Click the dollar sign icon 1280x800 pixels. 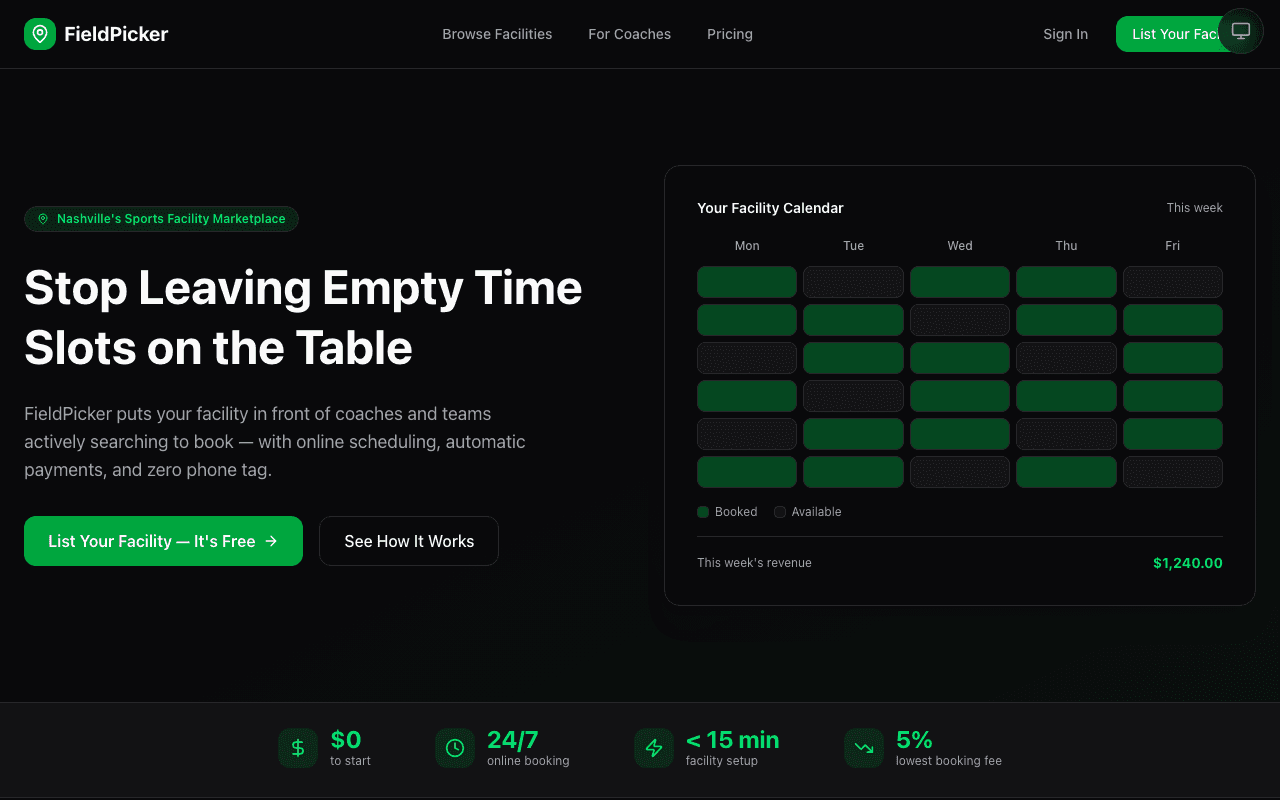(x=298, y=748)
